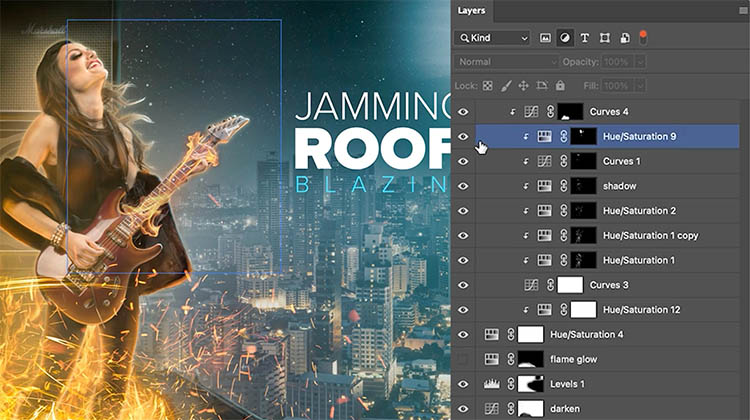Hide the Hue/Saturation 12 layer
This screenshot has height=420, width=750.
pyautogui.click(x=463, y=310)
